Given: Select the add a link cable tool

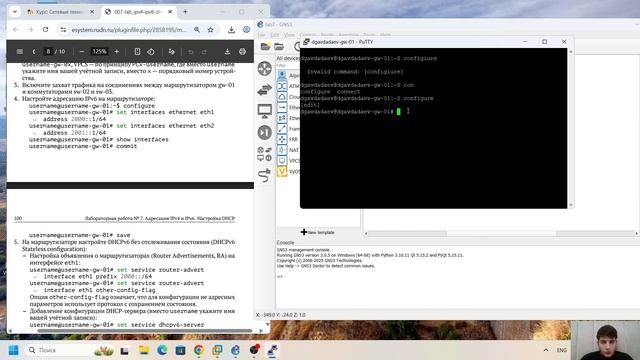Looking at the screenshot, I should [x=264, y=175].
